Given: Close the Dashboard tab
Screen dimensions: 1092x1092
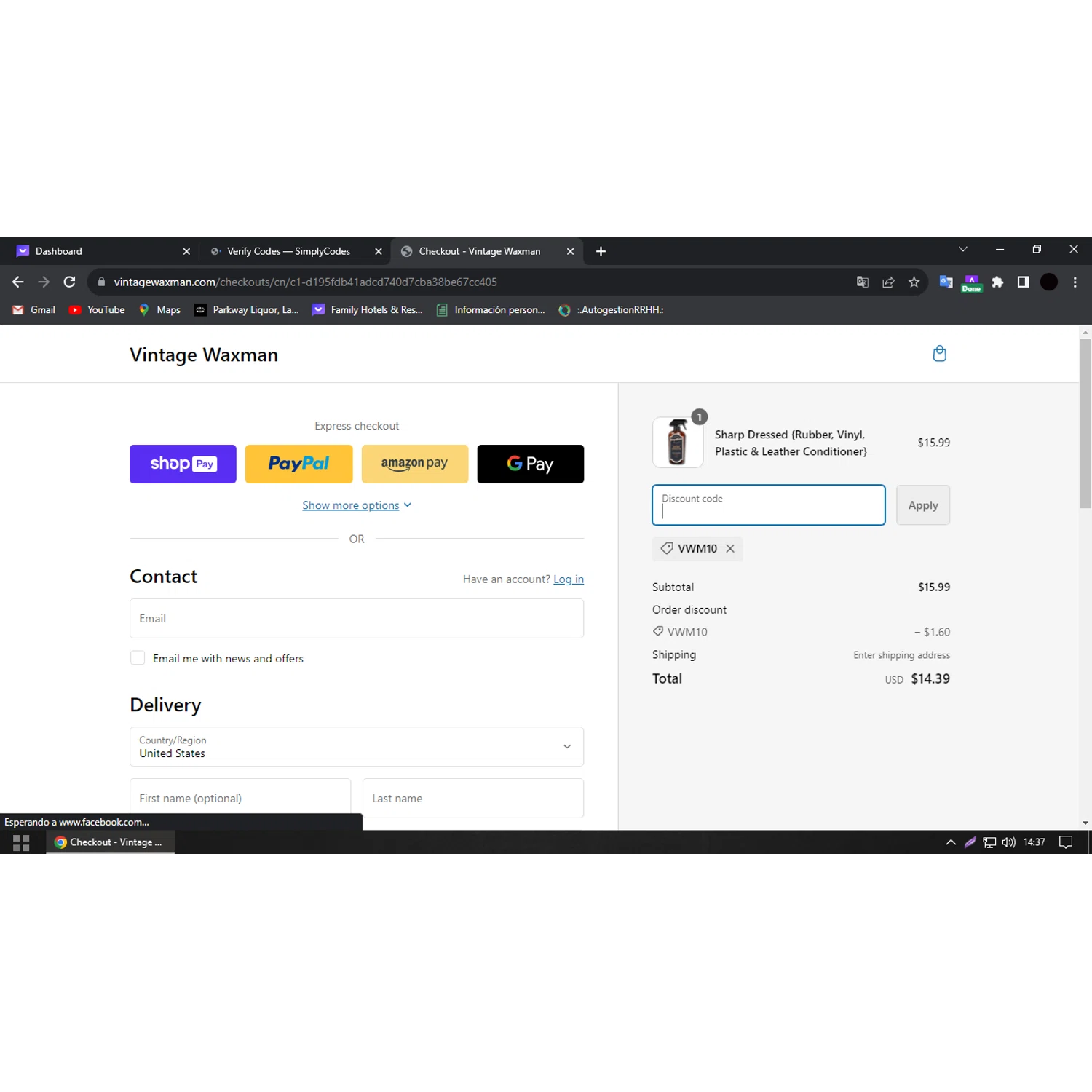Looking at the screenshot, I should coord(186,251).
